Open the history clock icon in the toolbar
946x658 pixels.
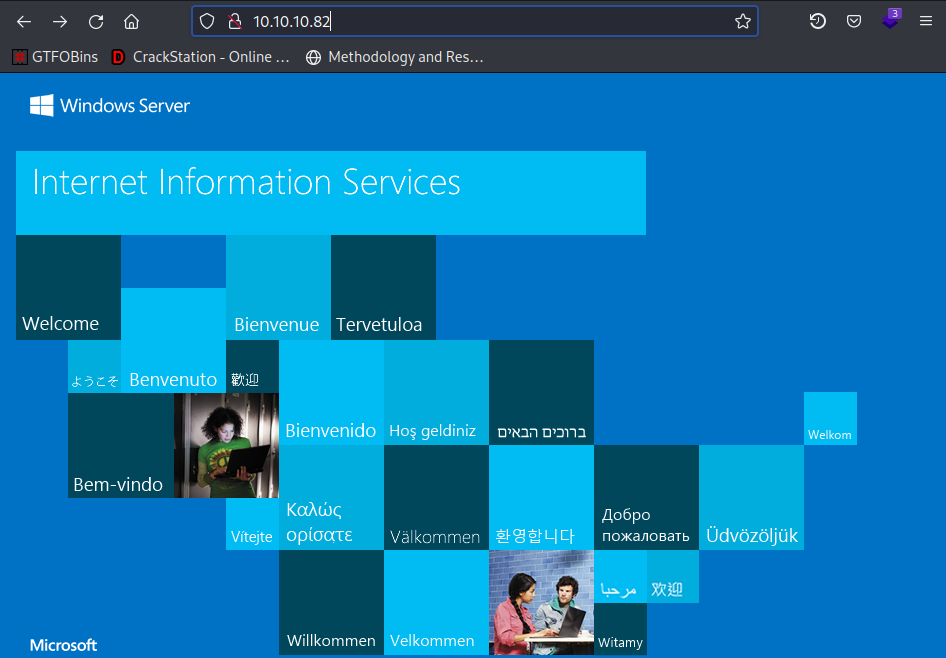point(817,22)
